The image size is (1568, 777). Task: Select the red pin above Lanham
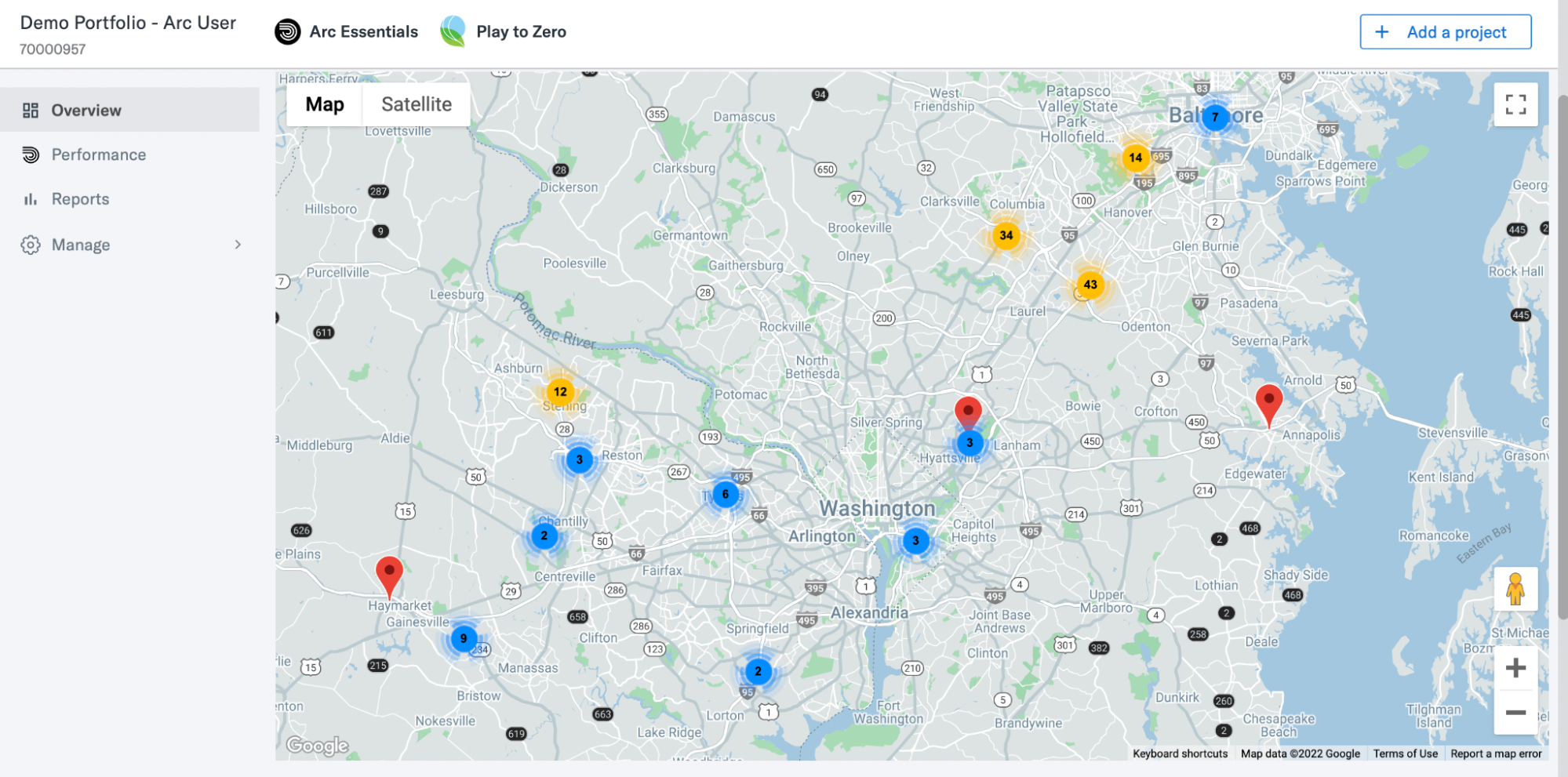pos(968,412)
